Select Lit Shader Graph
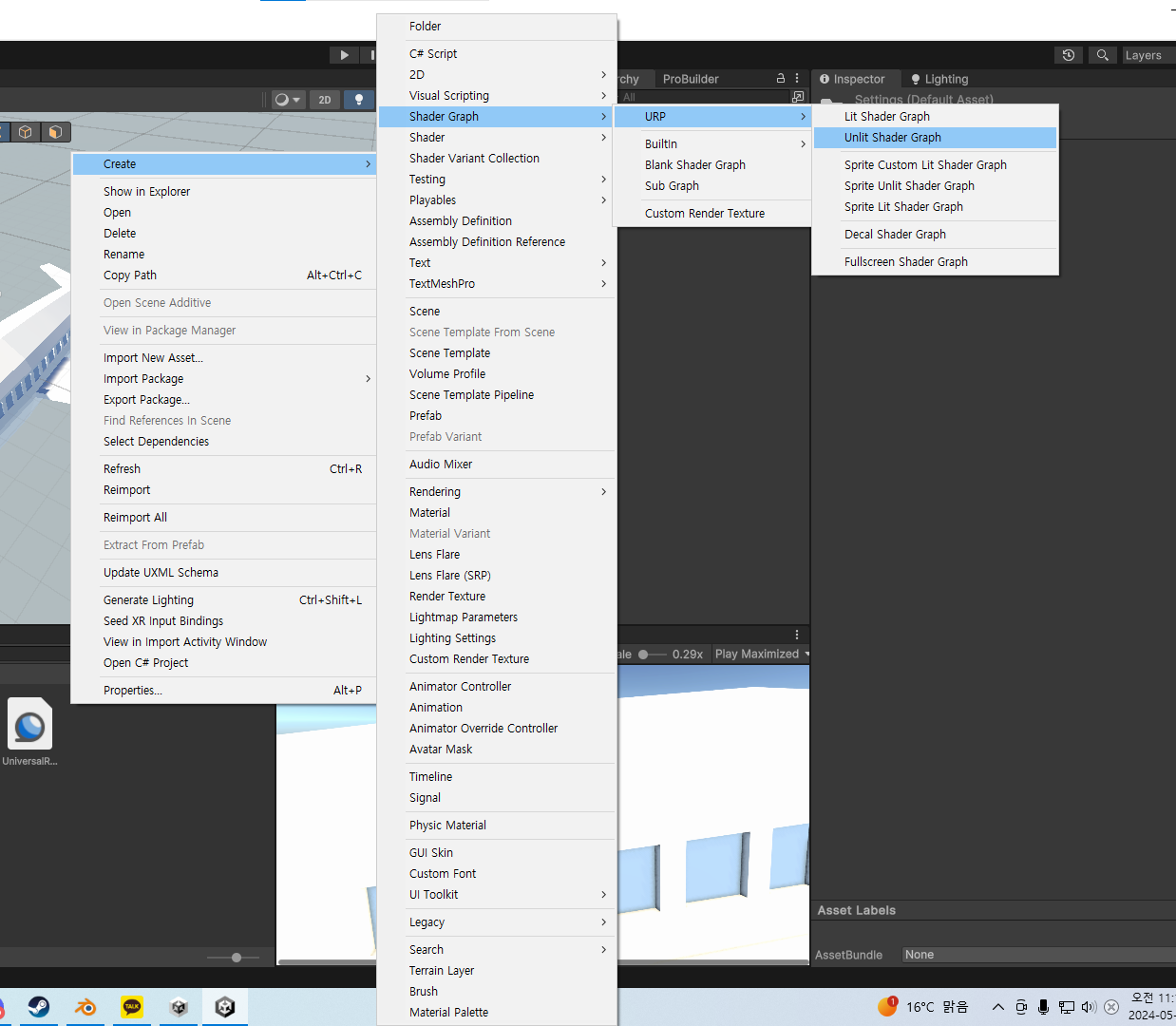The image size is (1176, 1026). 935,117
